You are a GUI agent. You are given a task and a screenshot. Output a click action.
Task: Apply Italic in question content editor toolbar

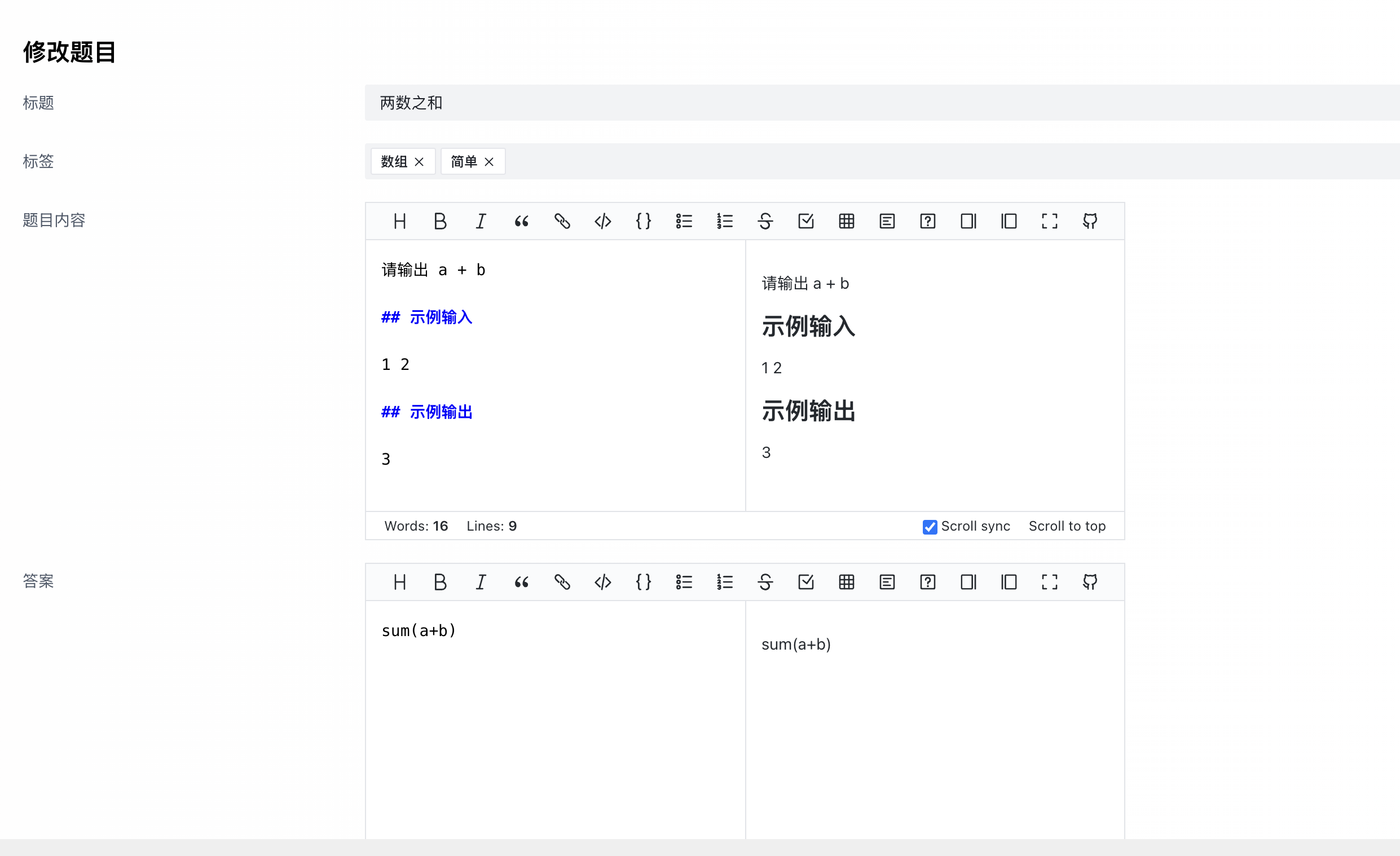[x=481, y=221]
